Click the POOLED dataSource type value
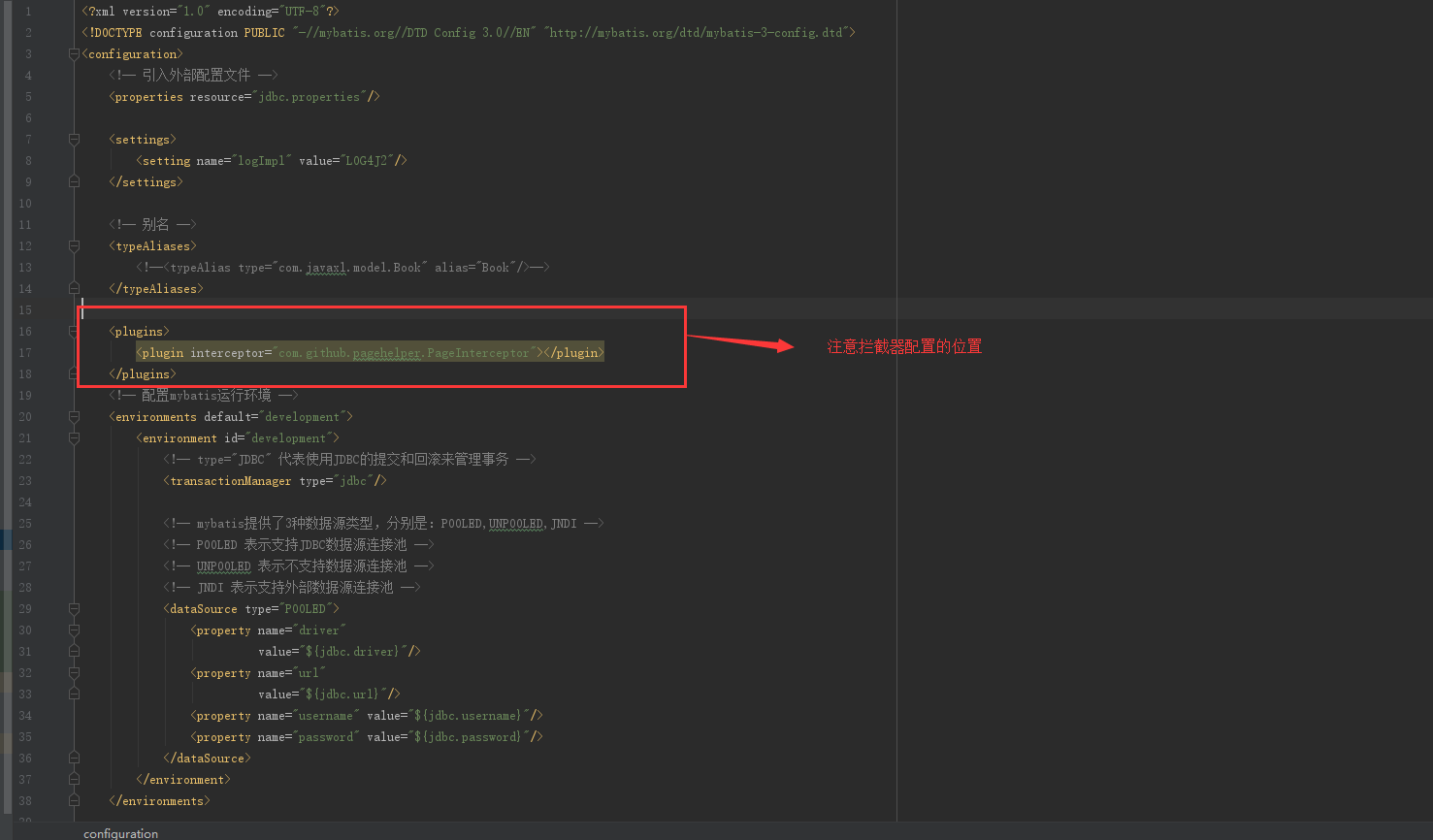The image size is (1433, 840). click(305, 609)
